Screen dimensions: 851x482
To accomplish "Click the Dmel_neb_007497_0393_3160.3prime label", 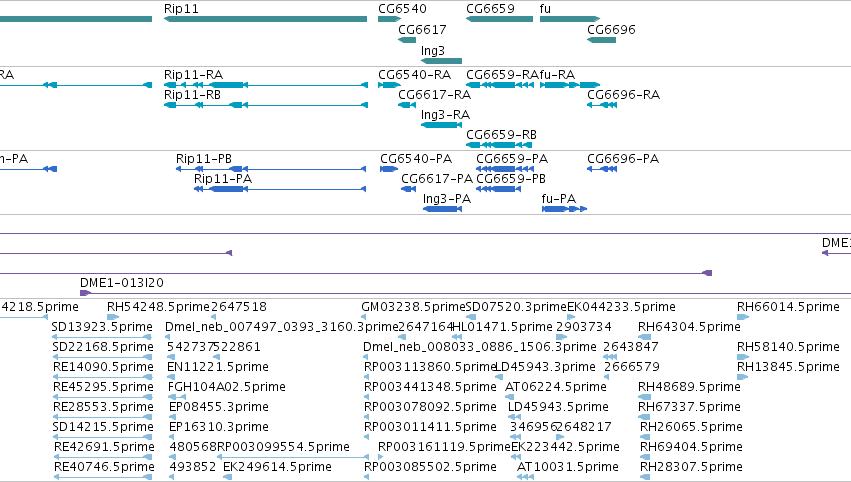I will tap(282, 327).
